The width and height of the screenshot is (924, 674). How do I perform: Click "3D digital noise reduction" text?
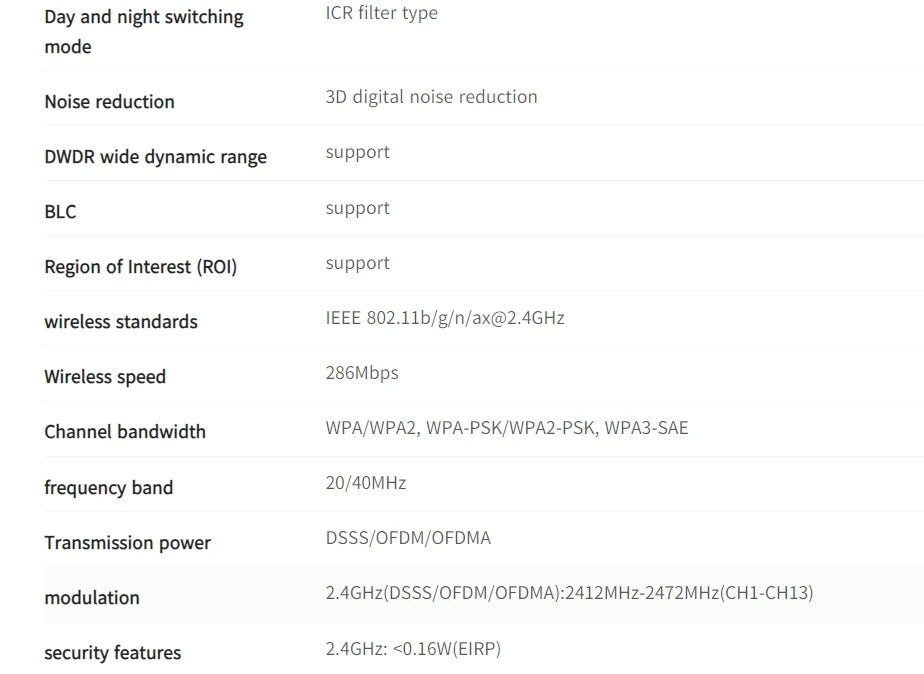(431, 97)
